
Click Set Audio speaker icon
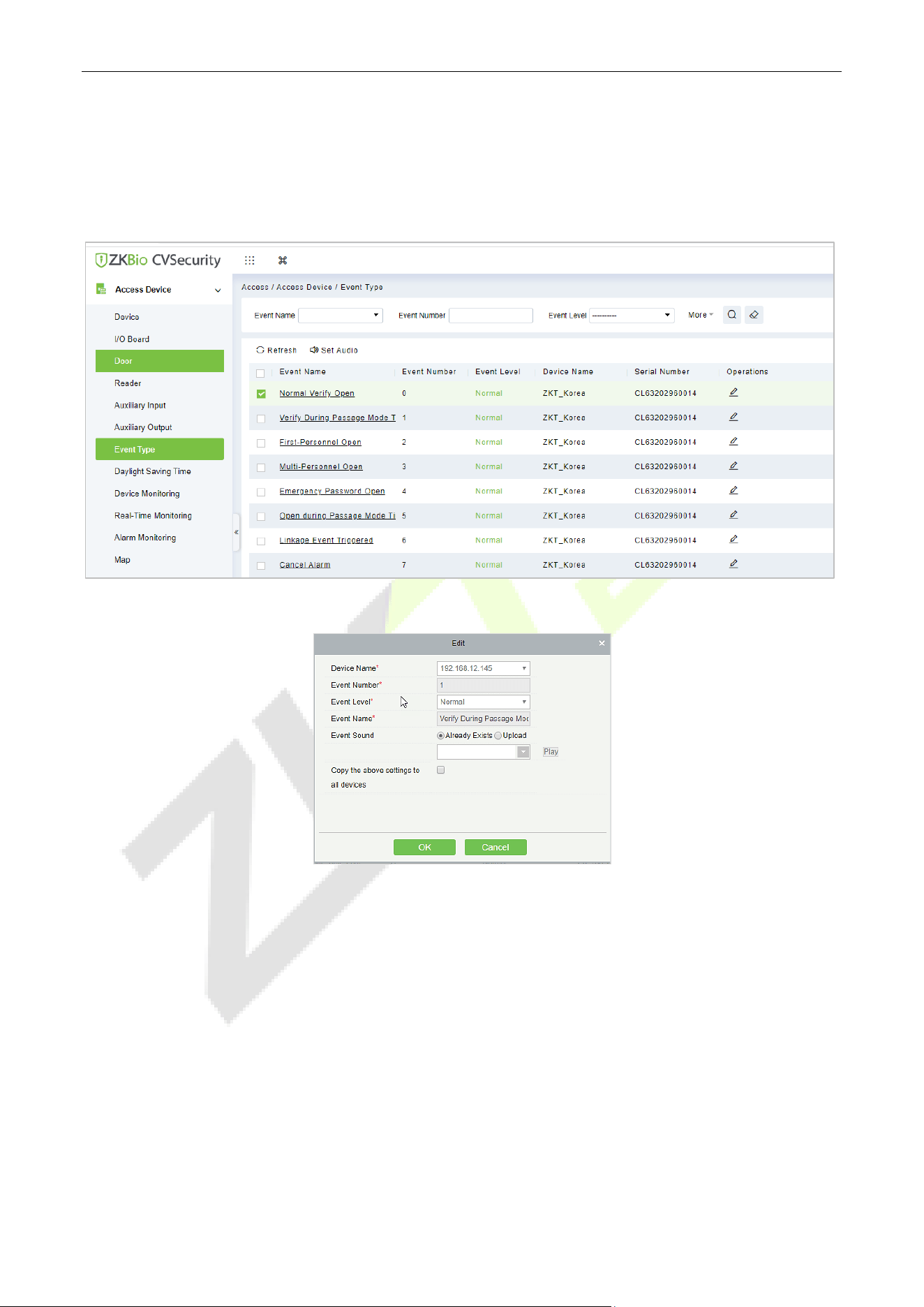pyautogui.click(x=314, y=350)
